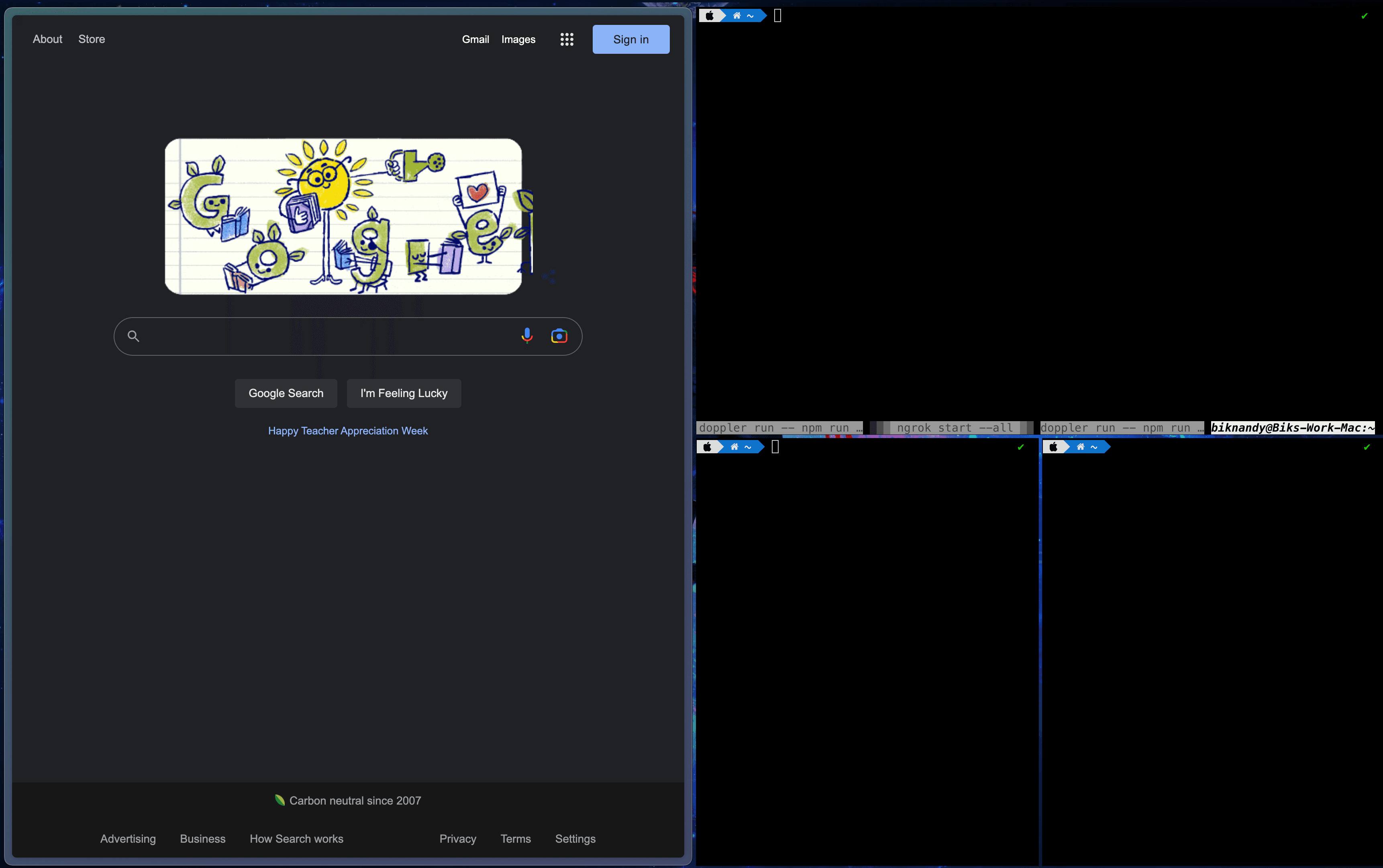The image size is (1383, 868).
Task: Click the home icon in the bottom-right terminal pane
Action: pos(1081,446)
